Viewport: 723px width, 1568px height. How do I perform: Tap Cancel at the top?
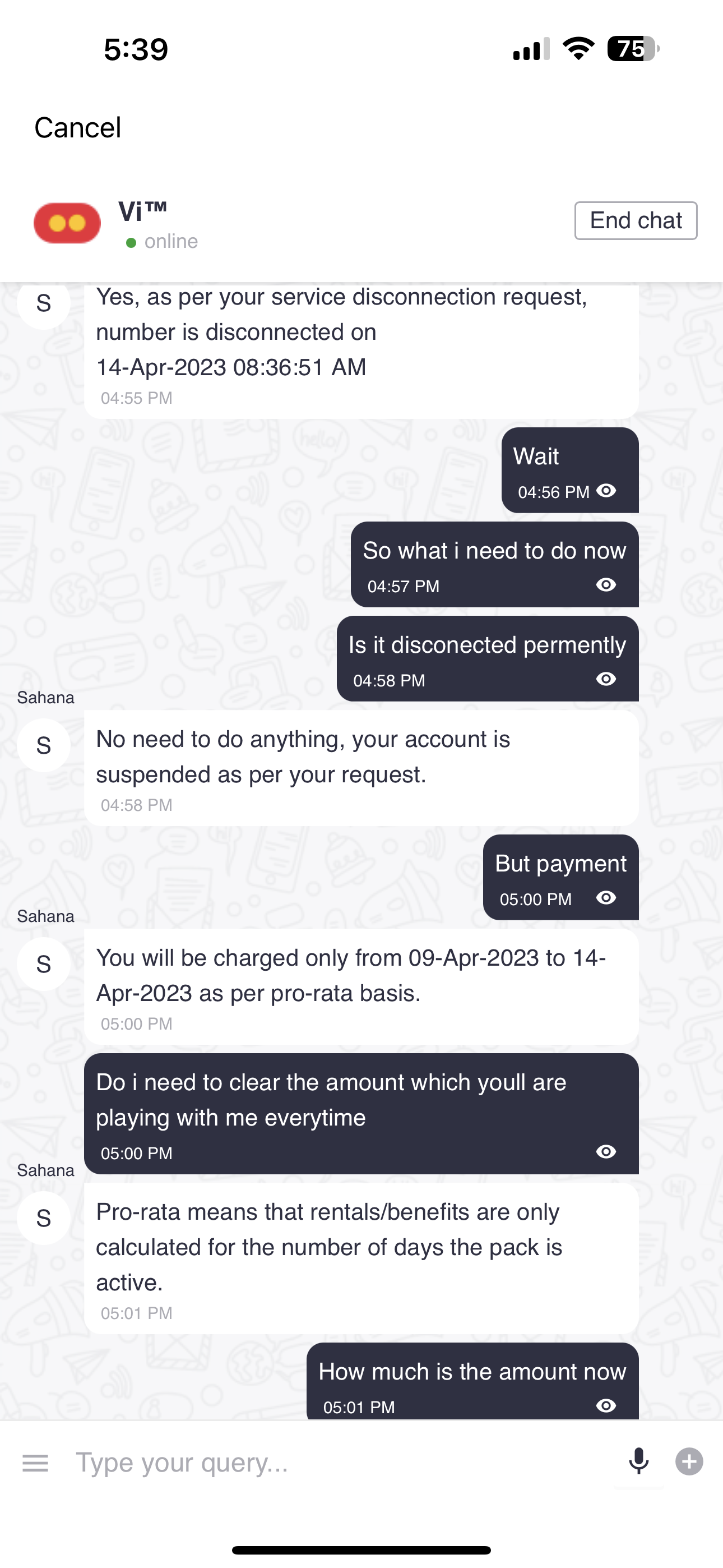pos(78,128)
